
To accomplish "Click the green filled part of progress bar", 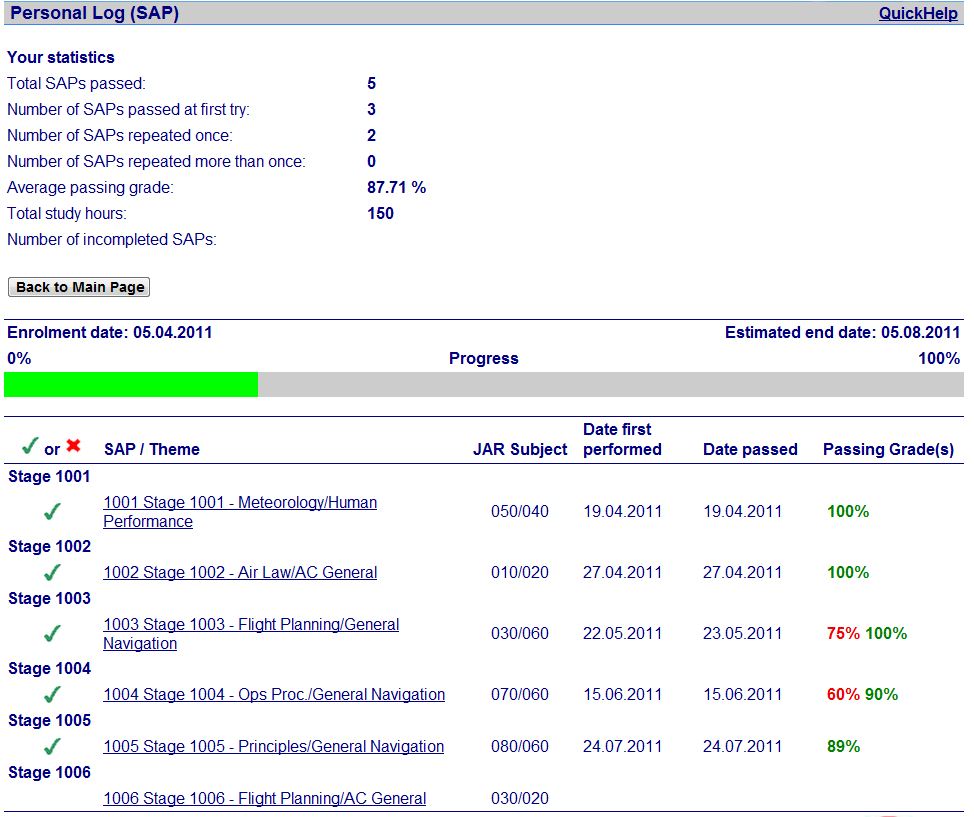I will pos(131,385).
